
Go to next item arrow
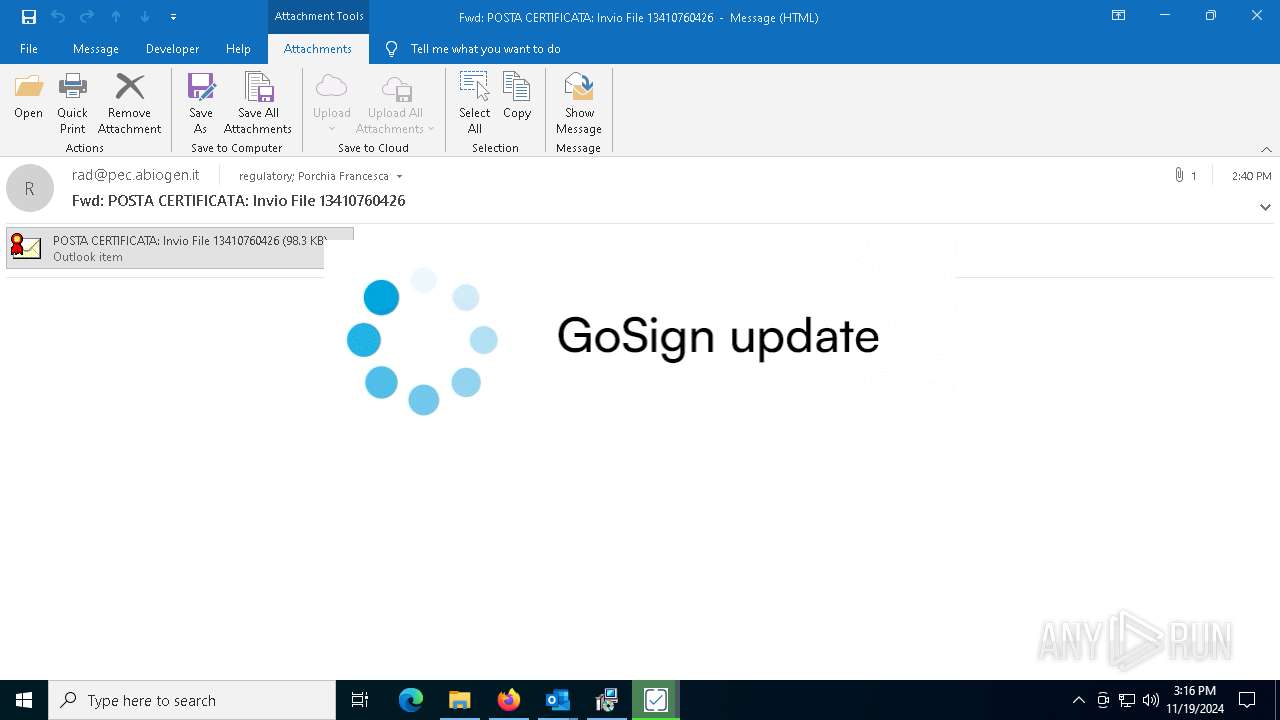click(x=145, y=17)
